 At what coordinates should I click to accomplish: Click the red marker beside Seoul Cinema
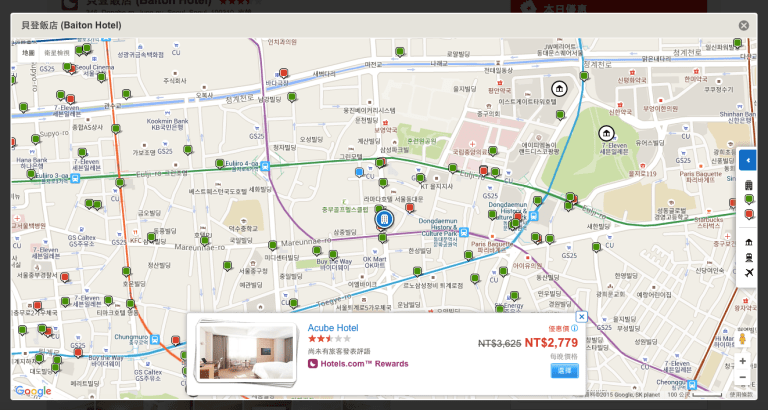click(72, 69)
